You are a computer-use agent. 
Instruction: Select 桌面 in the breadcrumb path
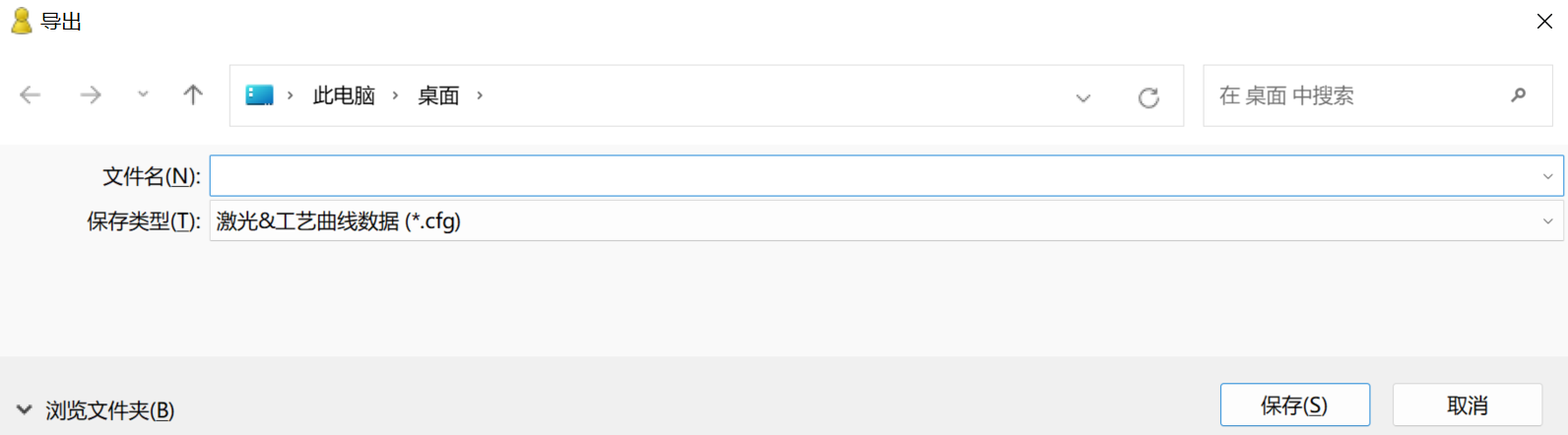(438, 95)
